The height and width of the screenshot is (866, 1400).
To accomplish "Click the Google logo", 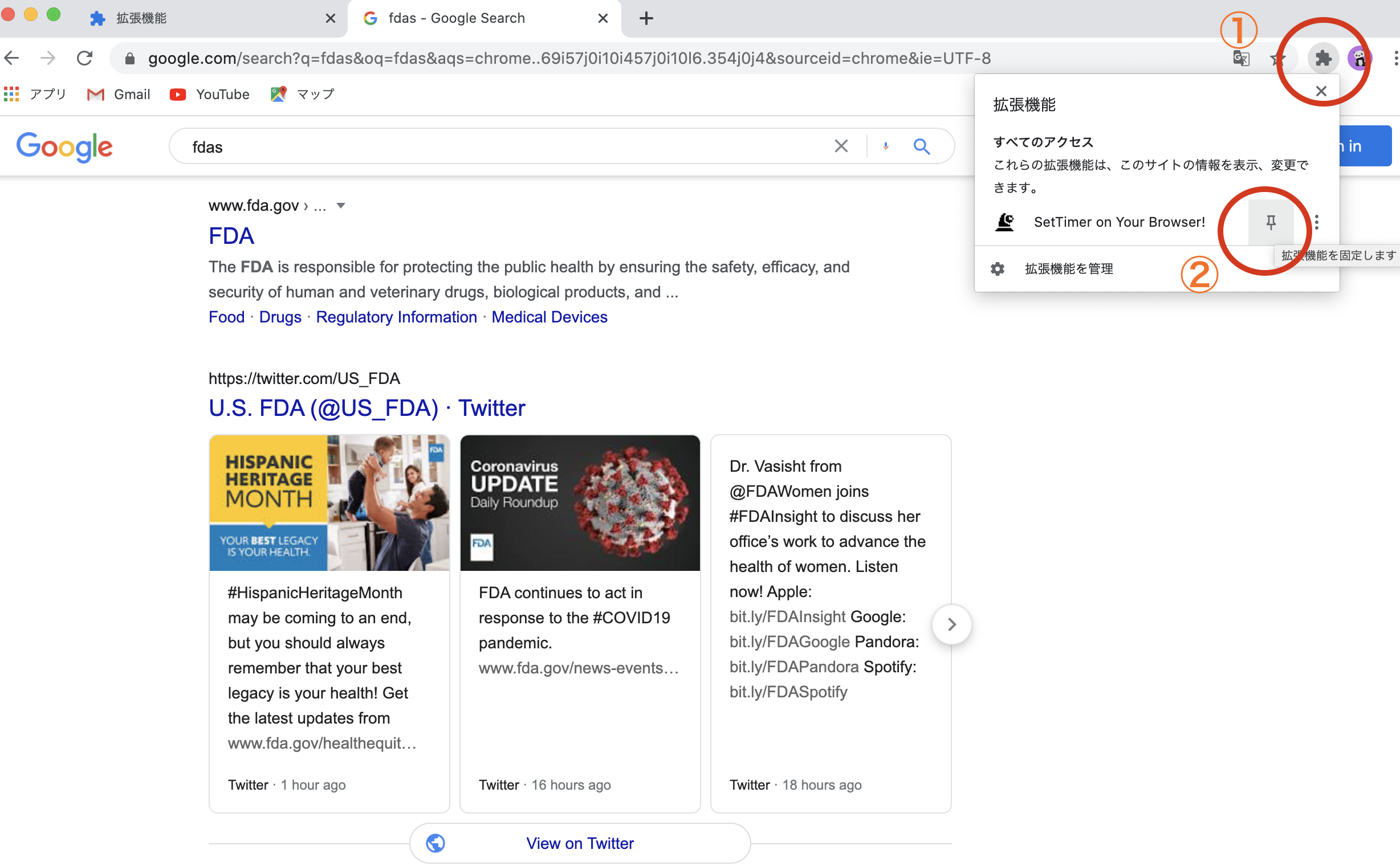I will 65,147.
